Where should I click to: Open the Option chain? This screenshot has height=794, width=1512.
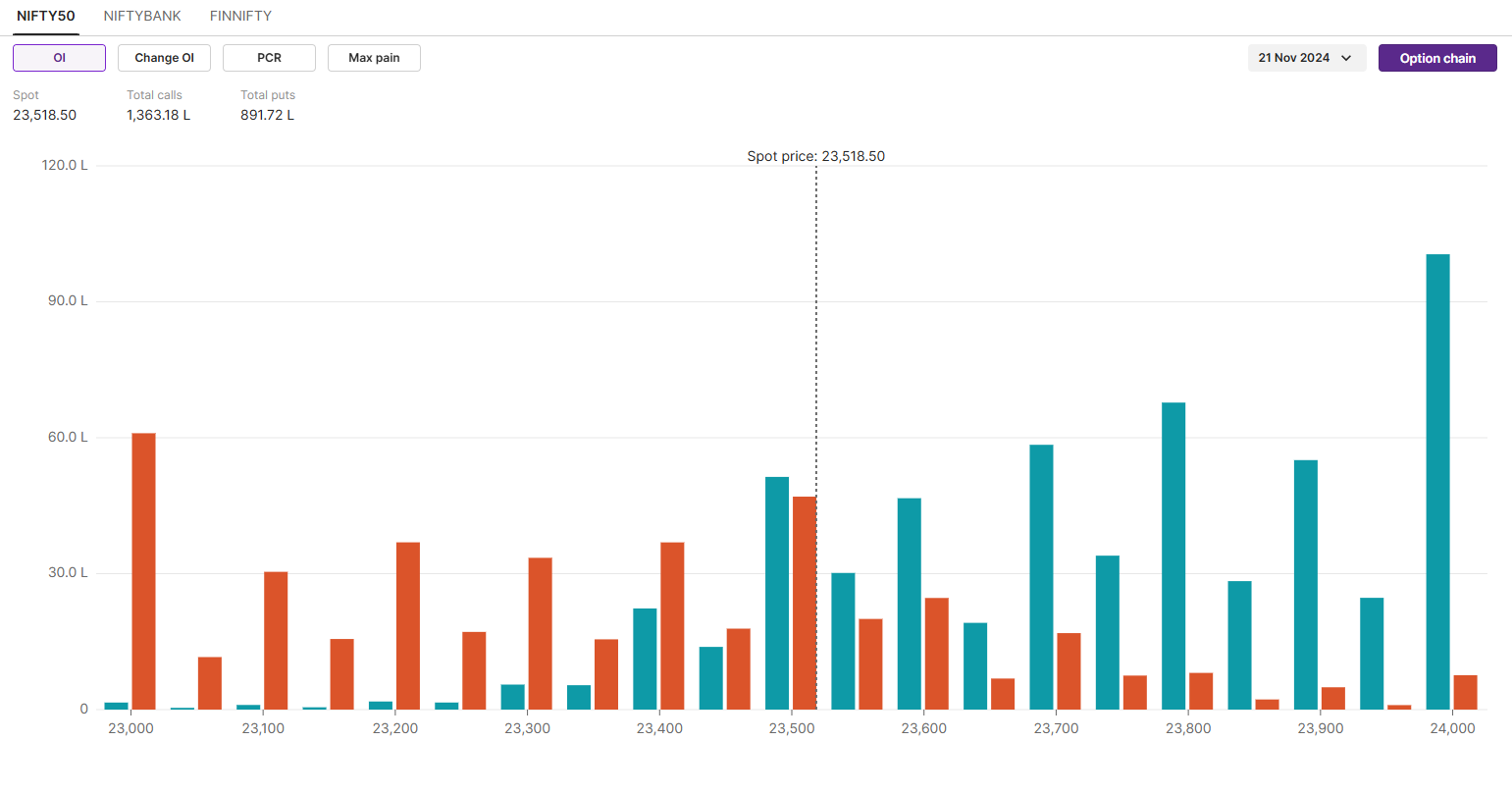pyautogui.click(x=1437, y=58)
